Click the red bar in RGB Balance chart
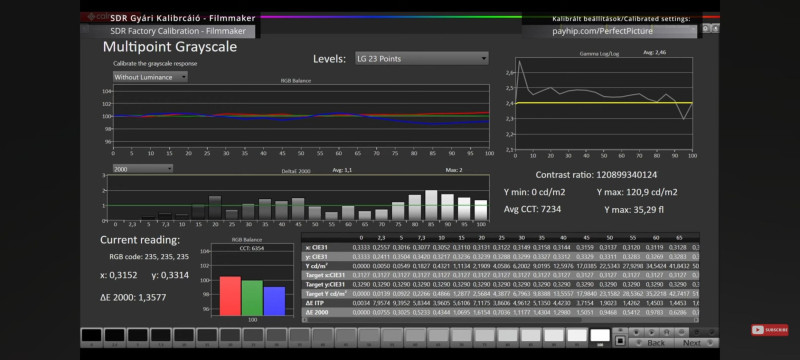The image size is (800, 360). [231, 296]
